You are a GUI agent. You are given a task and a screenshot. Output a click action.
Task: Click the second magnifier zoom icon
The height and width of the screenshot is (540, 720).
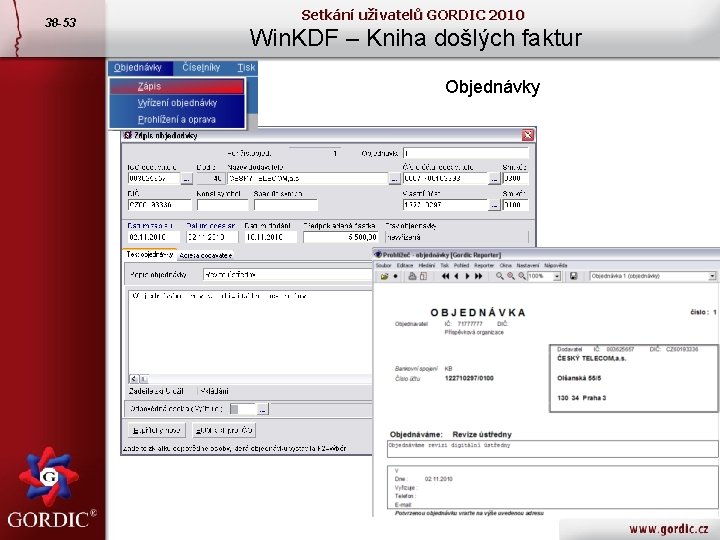[x=511, y=276]
